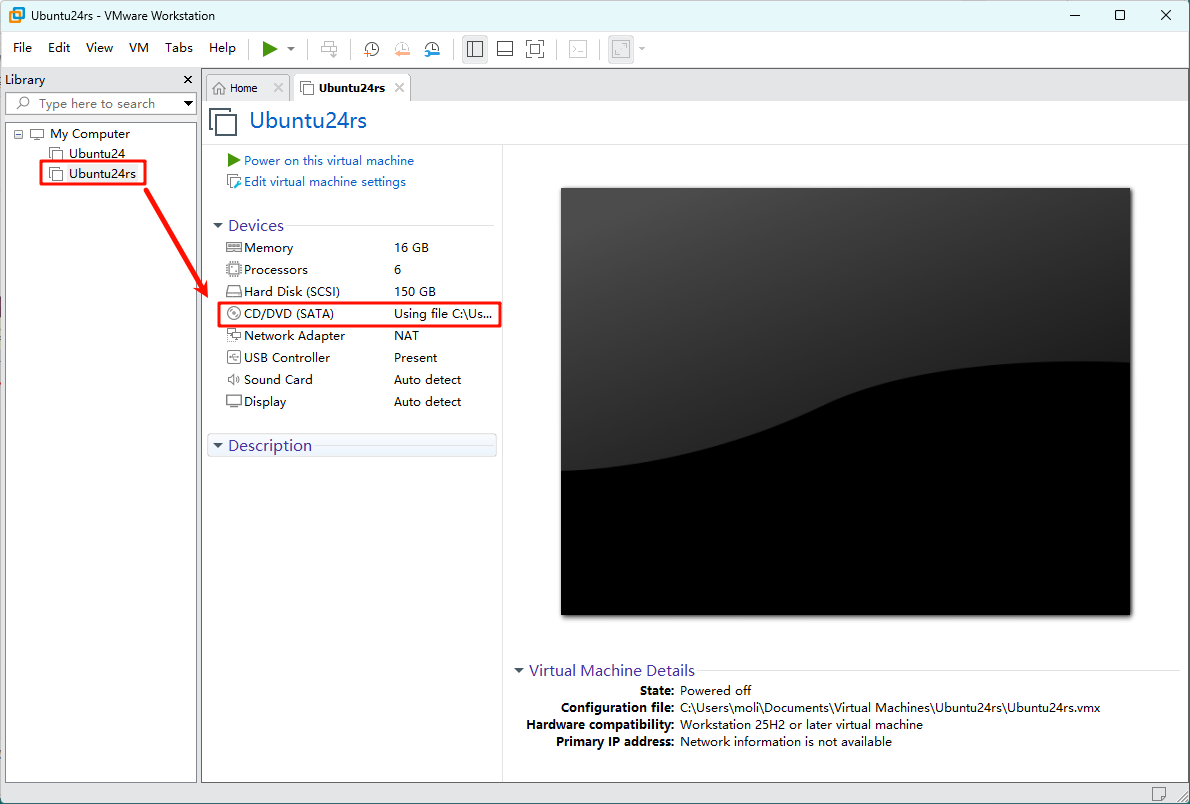Screen dimensions: 1190x804
Task: Click the Network Adapter icon
Action: [234, 336]
